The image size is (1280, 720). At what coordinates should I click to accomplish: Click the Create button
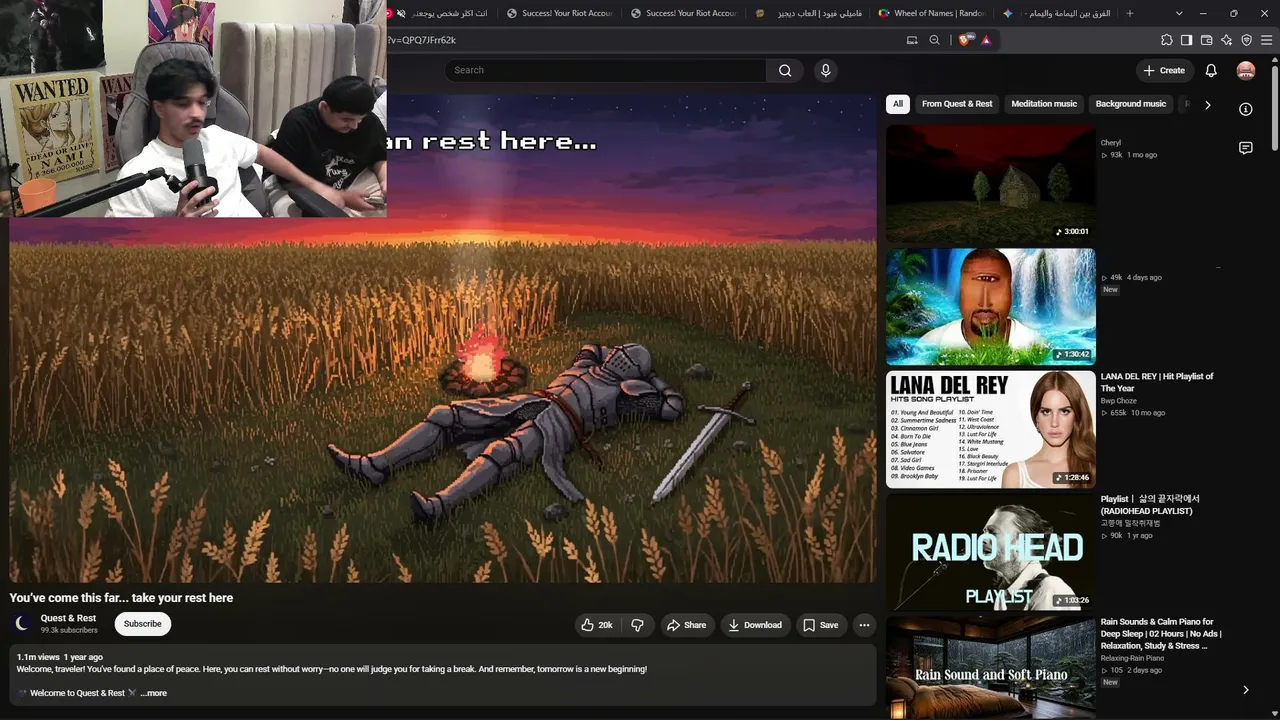(x=1165, y=70)
